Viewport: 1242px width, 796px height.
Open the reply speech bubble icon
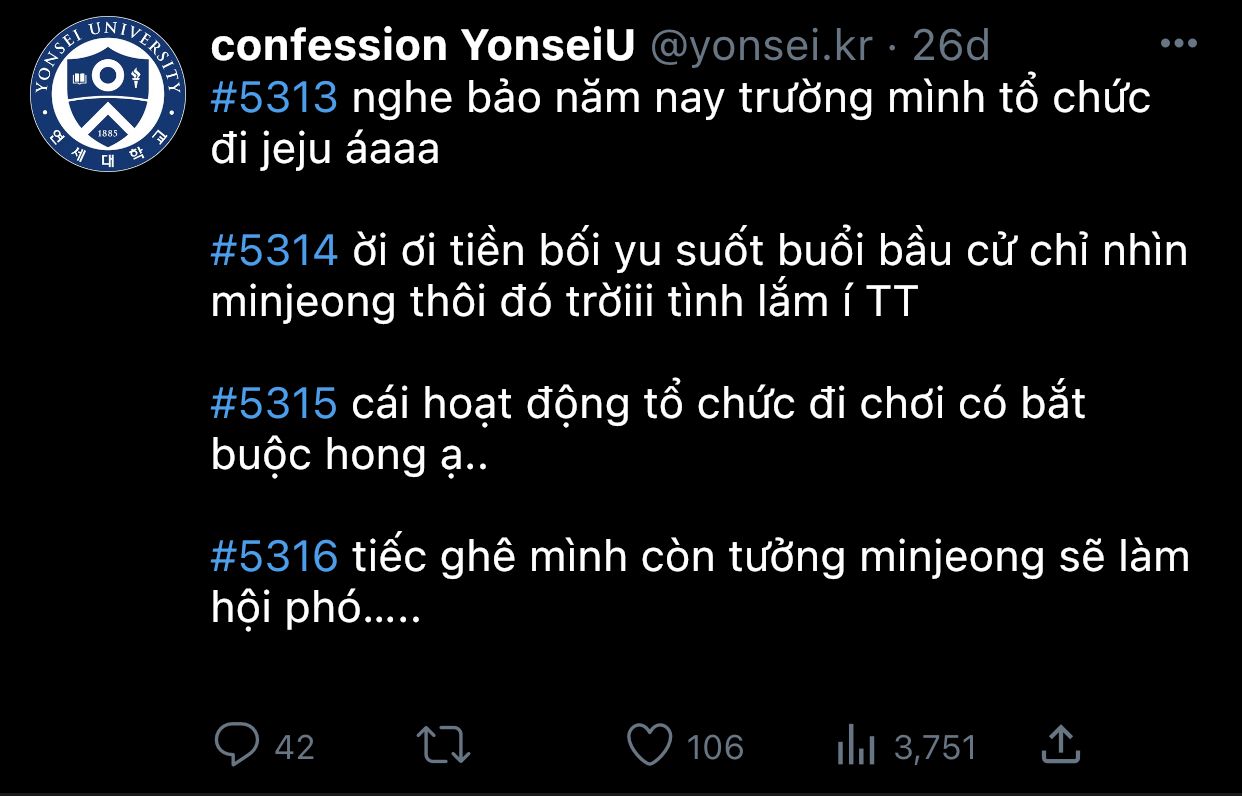pyautogui.click(x=238, y=745)
